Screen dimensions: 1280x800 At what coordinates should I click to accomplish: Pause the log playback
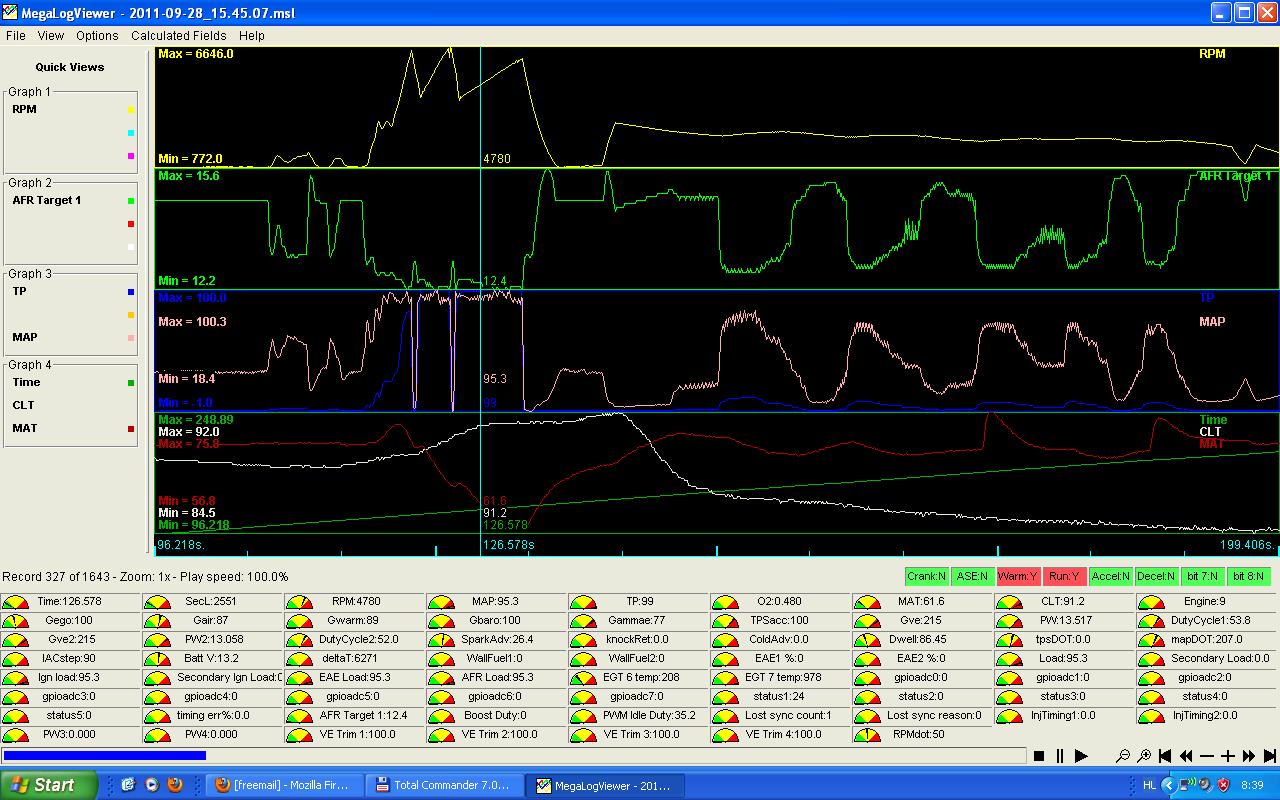pos(1059,756)
